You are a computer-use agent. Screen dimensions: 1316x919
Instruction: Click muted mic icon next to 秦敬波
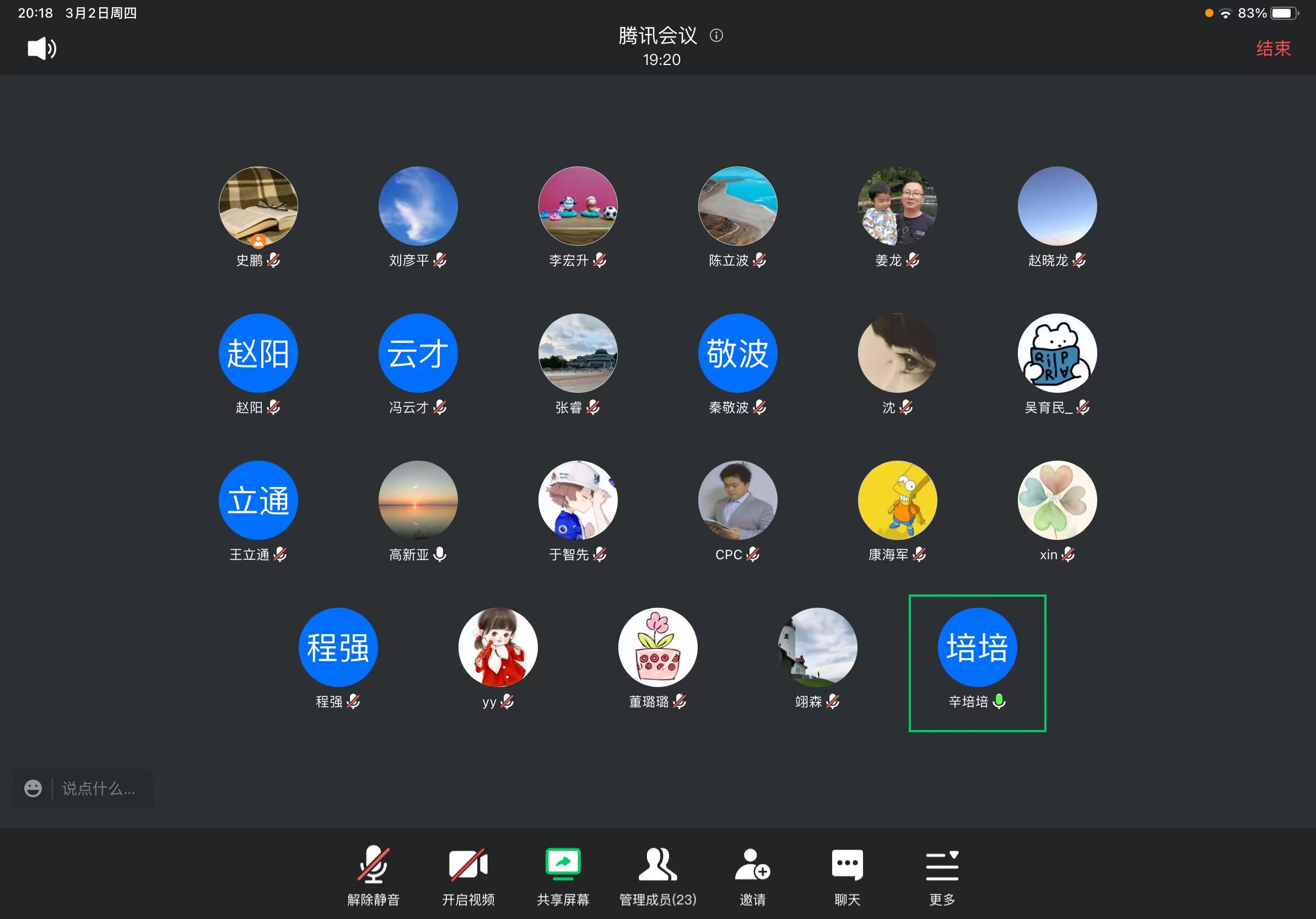759,407
